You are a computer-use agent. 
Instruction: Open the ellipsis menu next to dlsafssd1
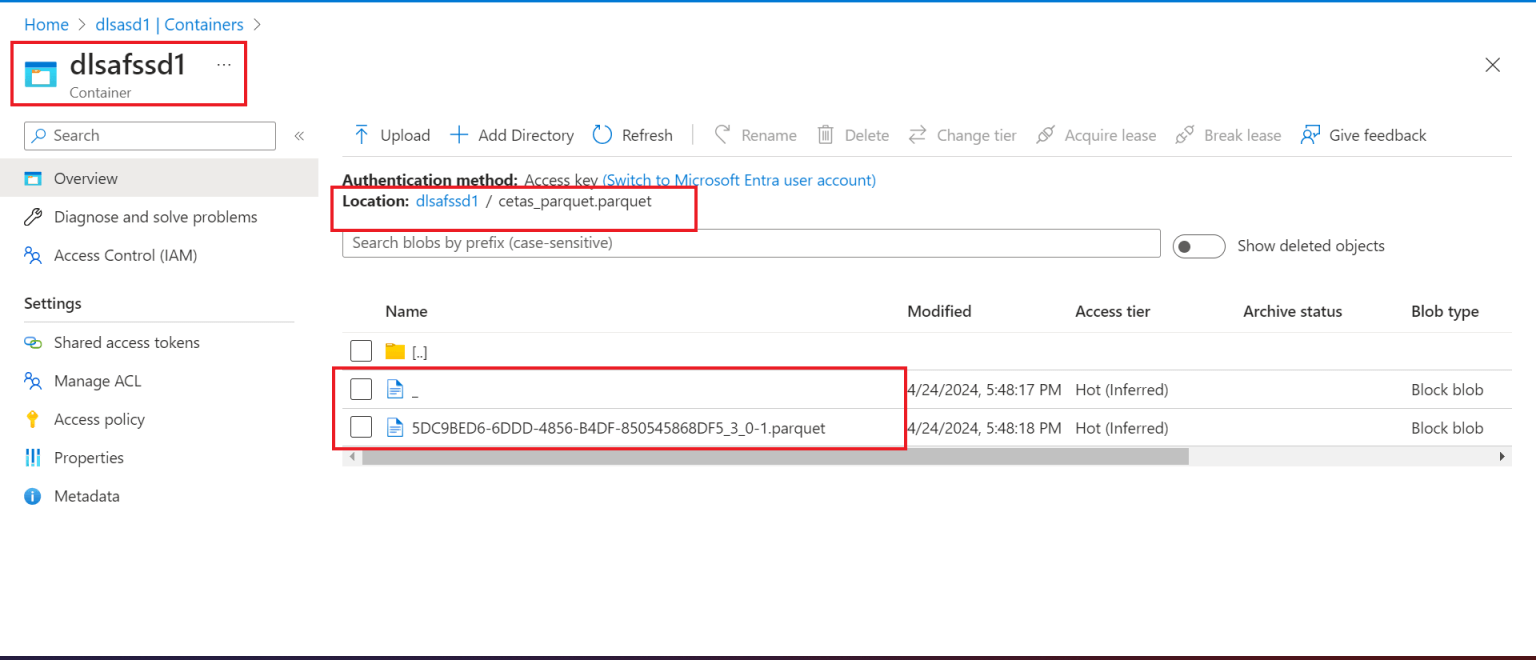point(224,65)
